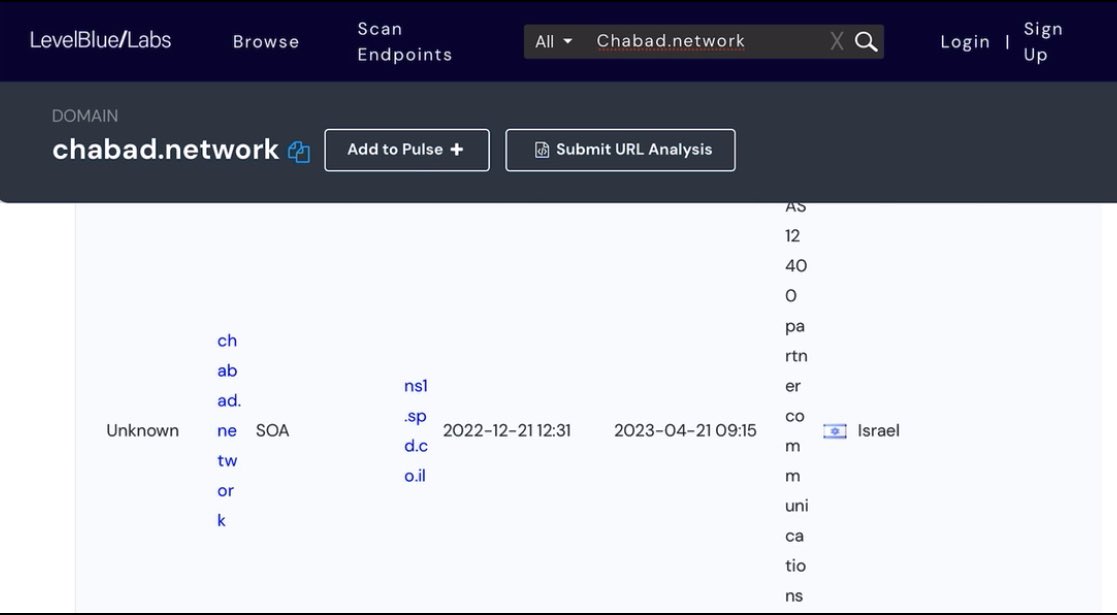This screenshot has width=1117, height=615.
Task: Clear the search field with the X icon
Action: pyautogui.click(x=837, y=41)
